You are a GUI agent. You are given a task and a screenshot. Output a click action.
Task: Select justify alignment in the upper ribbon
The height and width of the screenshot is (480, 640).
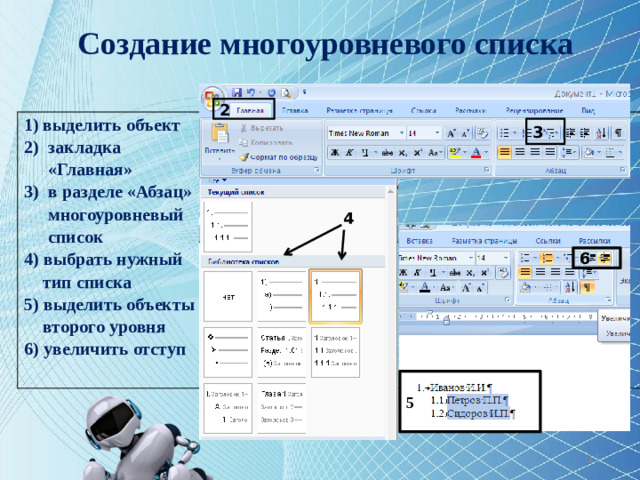pos(551,152)
